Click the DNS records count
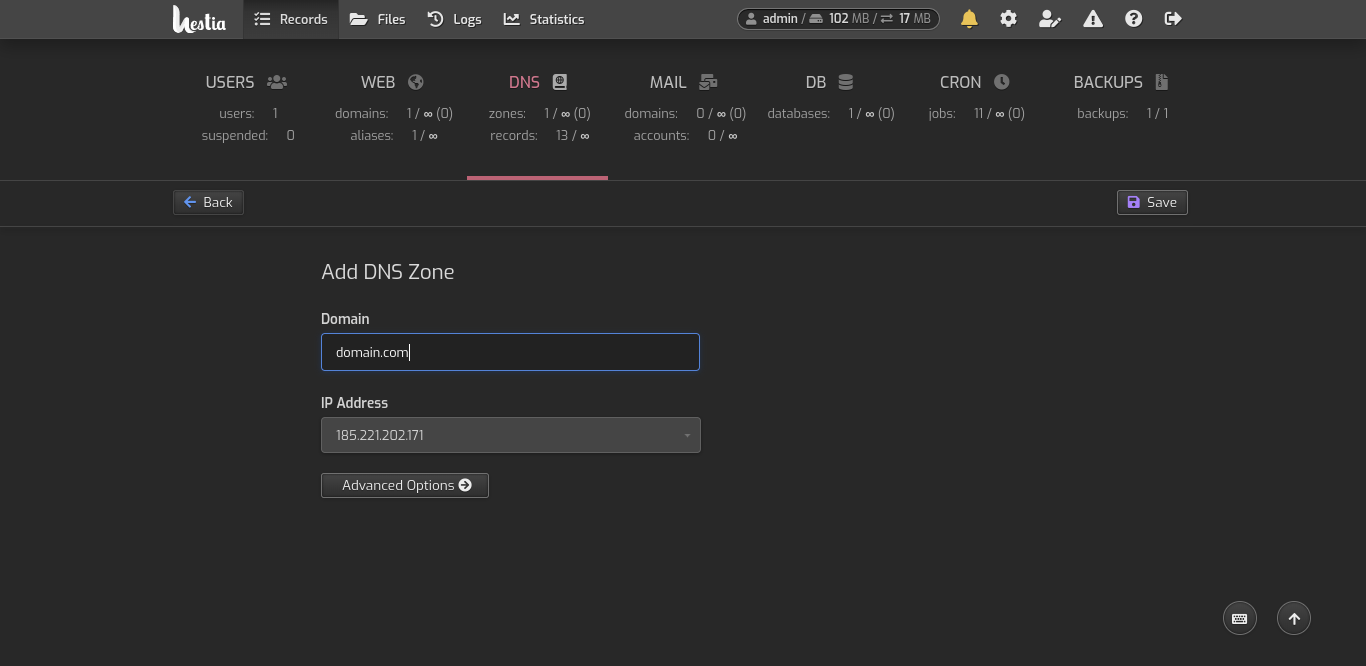The height and width of the screenshot is (666, 1366). pos(572,136)
